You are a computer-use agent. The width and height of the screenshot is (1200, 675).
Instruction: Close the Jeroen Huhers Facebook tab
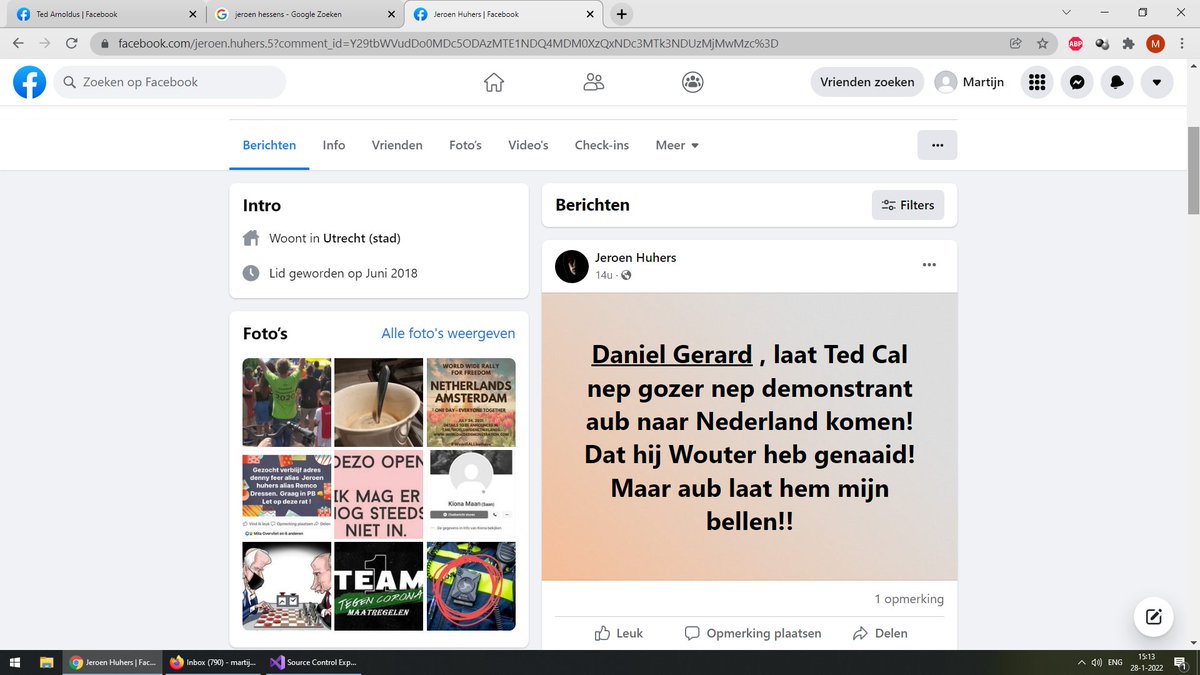click(x=590, y=14)
